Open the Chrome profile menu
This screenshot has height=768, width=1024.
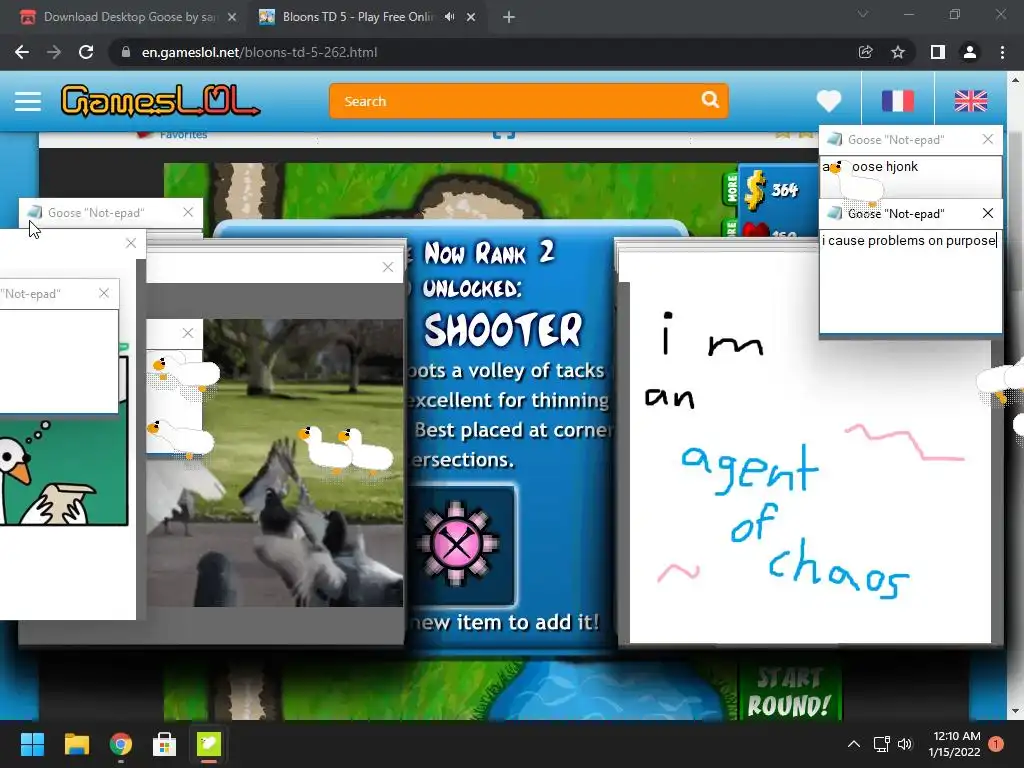(970, 52)
